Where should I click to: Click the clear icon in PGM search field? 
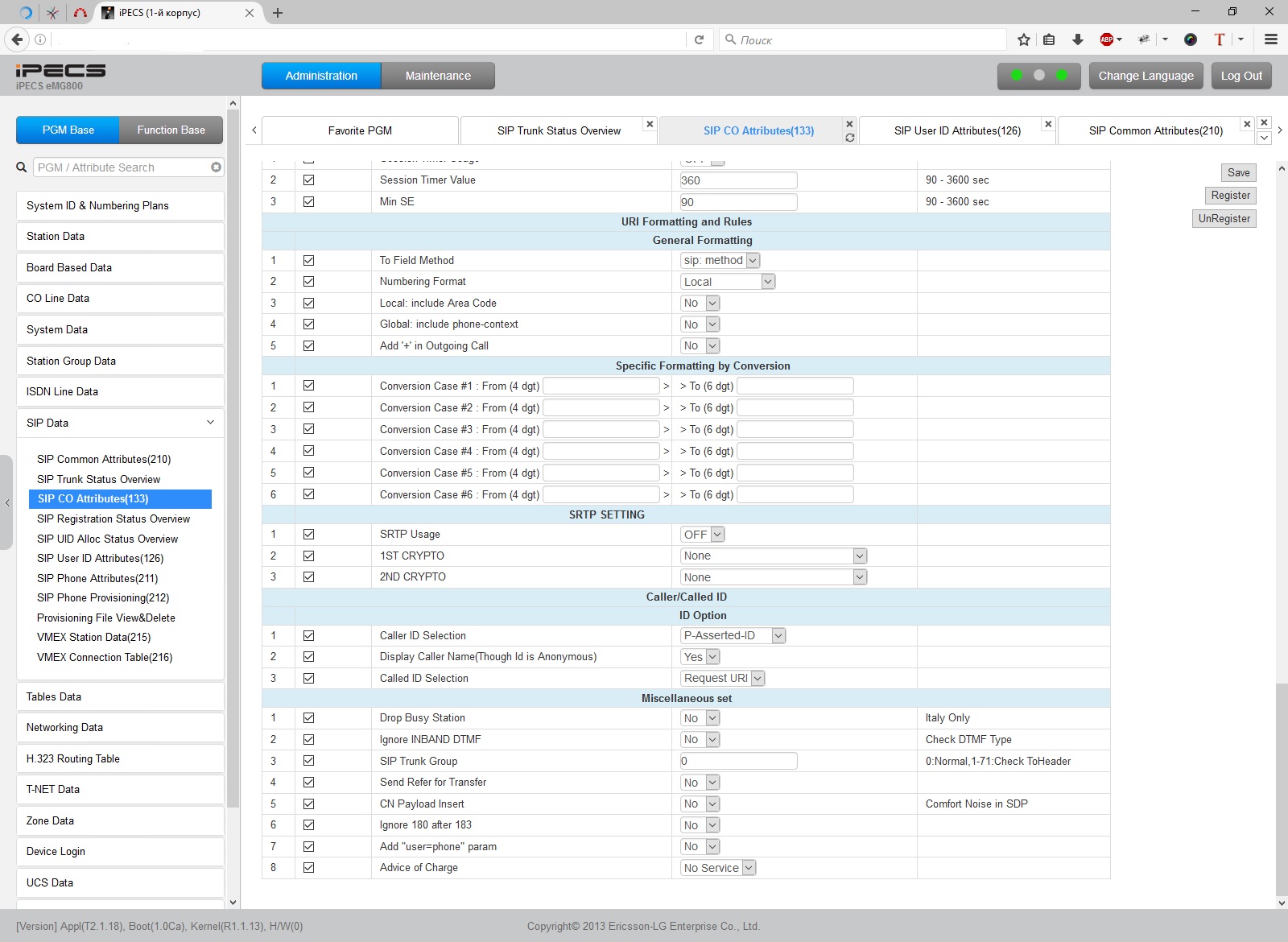pos(216,167)
